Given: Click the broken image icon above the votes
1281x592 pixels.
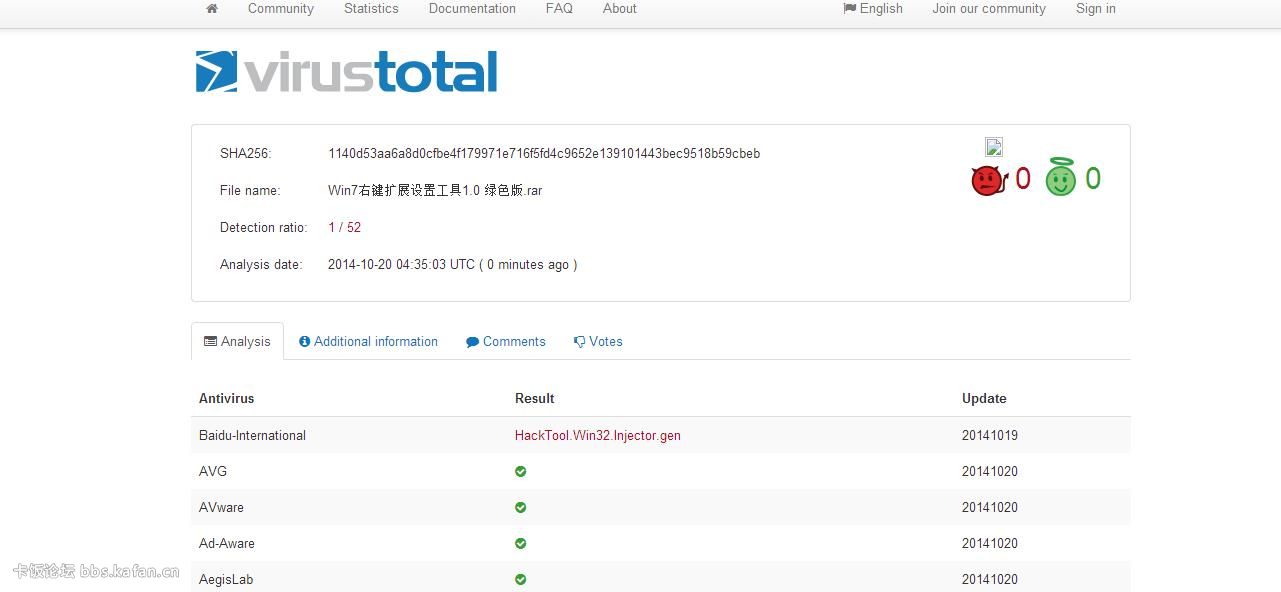Looking at the screenshot, I should 994,147.
